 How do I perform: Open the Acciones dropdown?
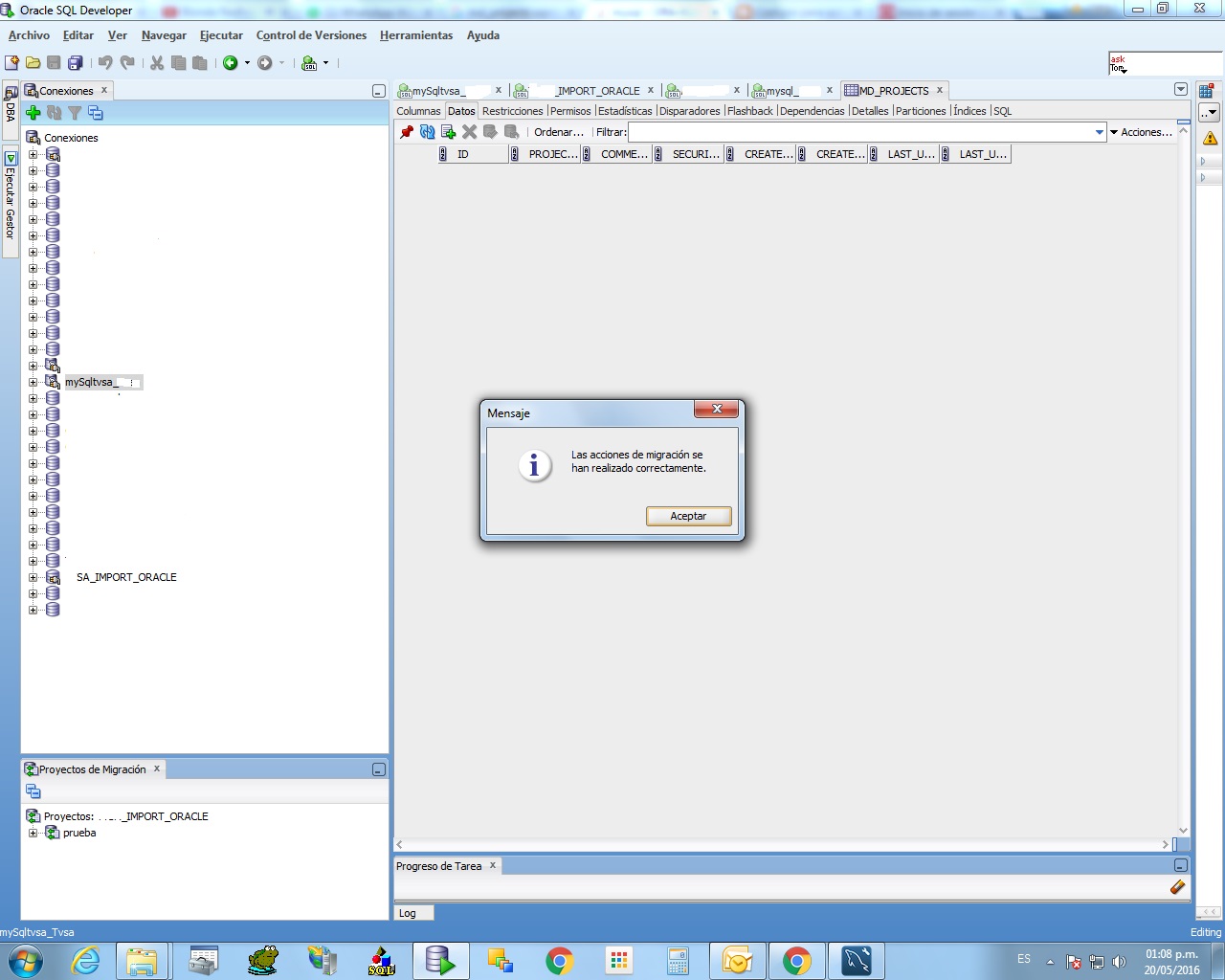[x=1145, y=132]
